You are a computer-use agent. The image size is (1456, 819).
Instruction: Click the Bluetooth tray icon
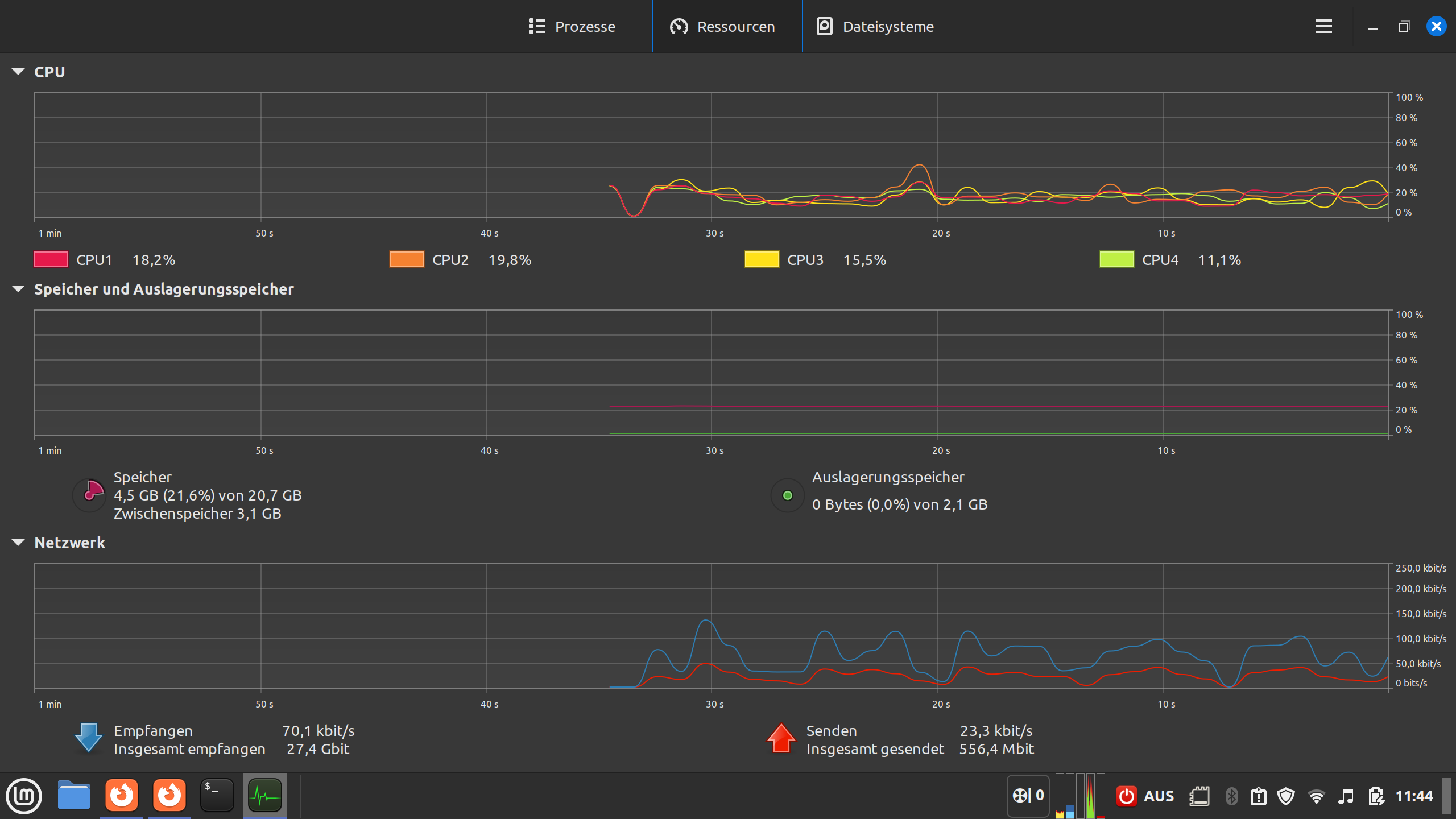tap(1231, 796)
